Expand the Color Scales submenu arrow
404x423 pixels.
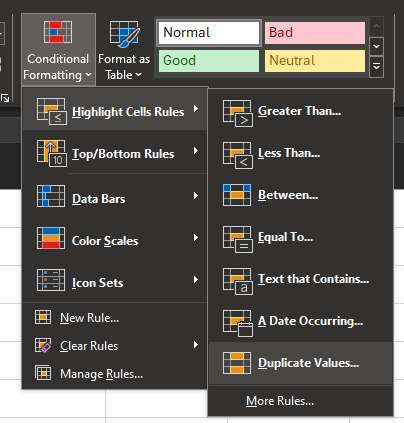click(196, 238)
